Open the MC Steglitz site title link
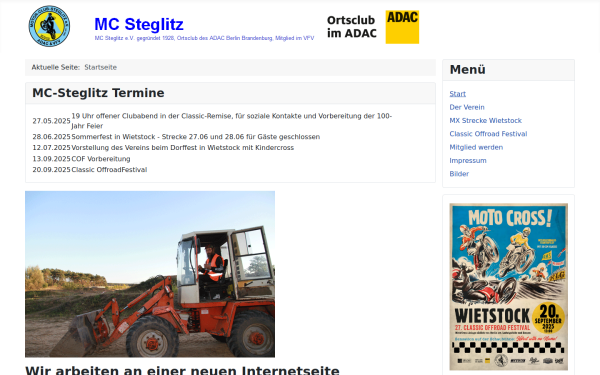This screenshot has height=375, width=600. [x=139, y=24]
